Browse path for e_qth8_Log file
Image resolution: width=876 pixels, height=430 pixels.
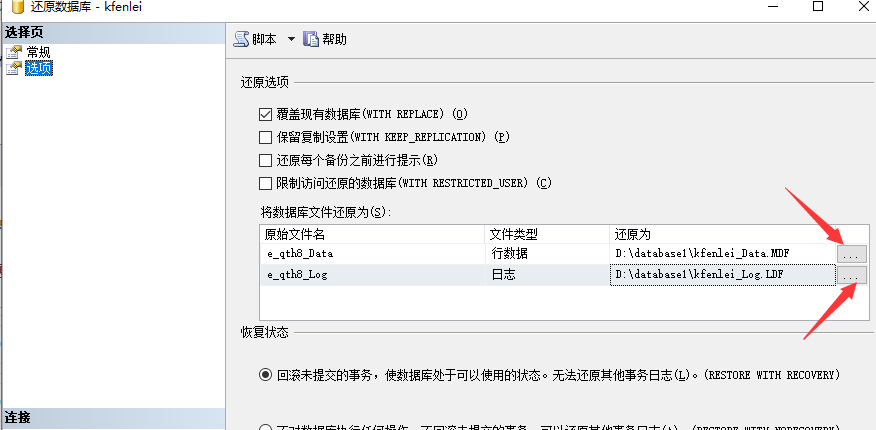point(851,275)
